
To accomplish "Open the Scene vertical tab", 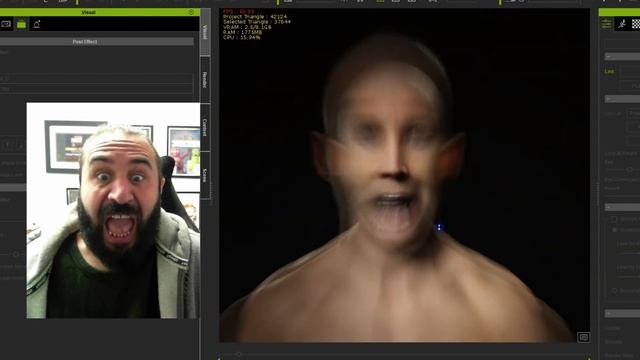I will point(205,176).
